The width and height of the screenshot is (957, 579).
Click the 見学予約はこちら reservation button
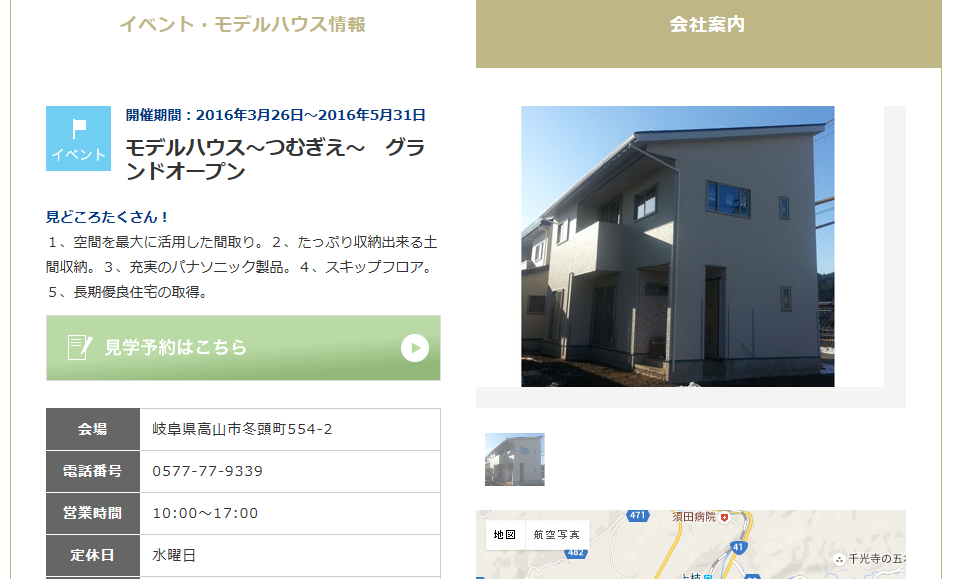coord(243,348)
